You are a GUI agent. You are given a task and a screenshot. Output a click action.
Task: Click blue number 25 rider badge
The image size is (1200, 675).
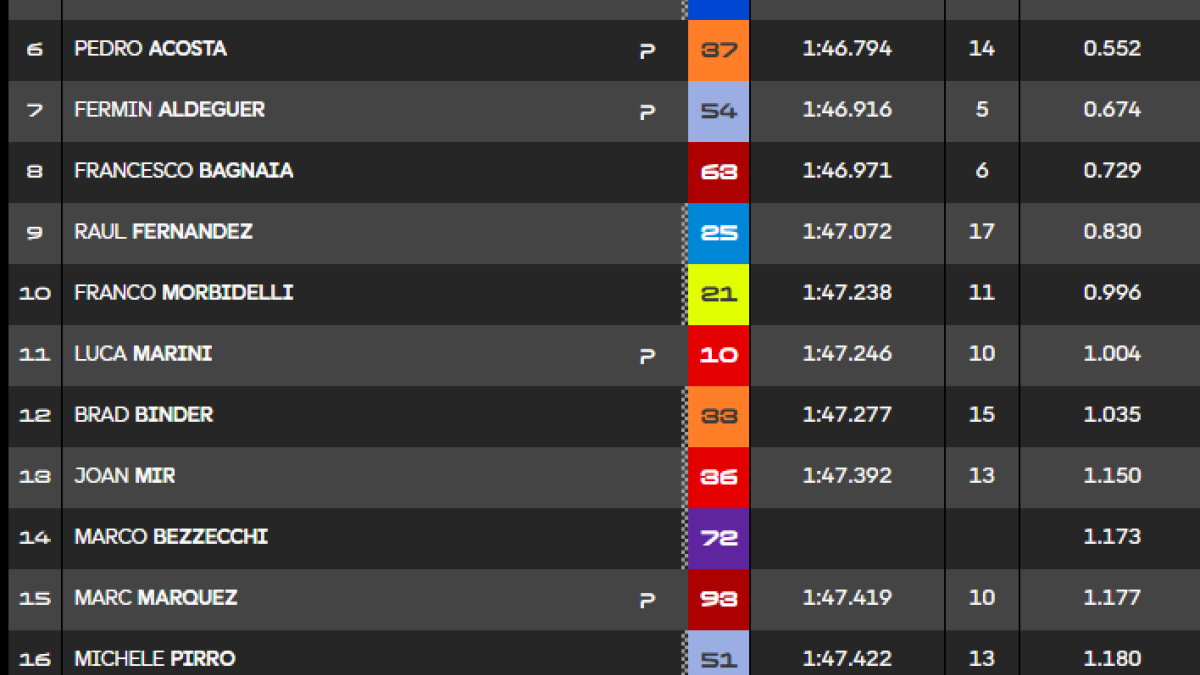pyautogui.click(x=718, y=233)
